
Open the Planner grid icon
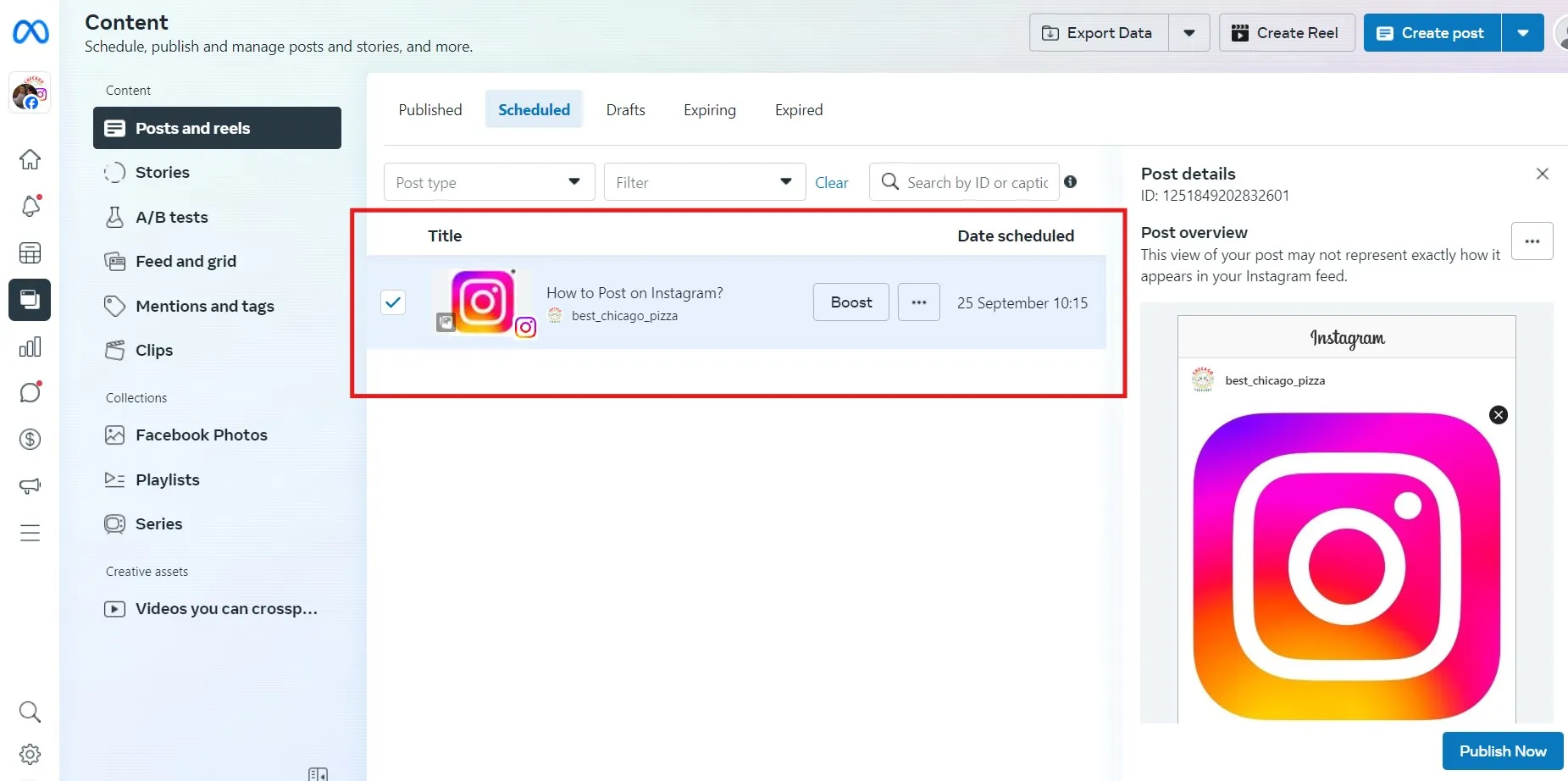(30, 252)
